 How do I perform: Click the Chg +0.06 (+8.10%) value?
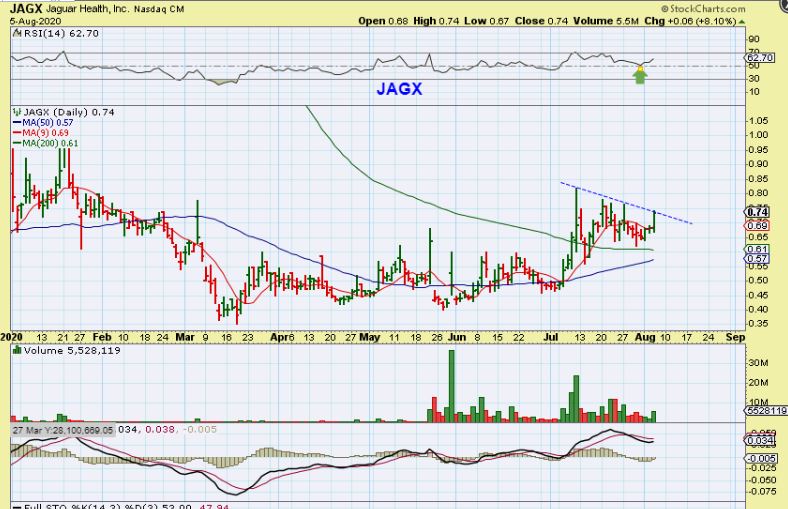[x=690, y=21]
